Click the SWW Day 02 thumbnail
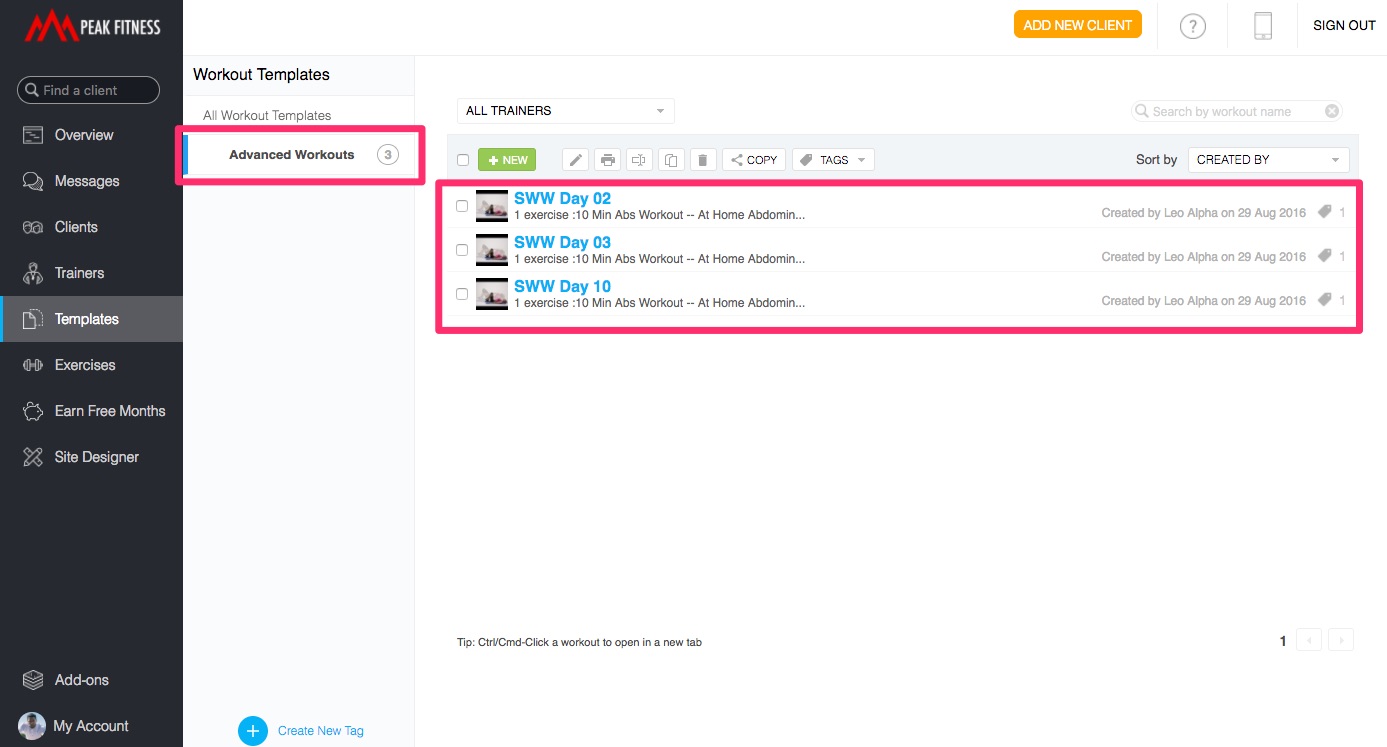 pyautogui.click(x=492, y=206)
